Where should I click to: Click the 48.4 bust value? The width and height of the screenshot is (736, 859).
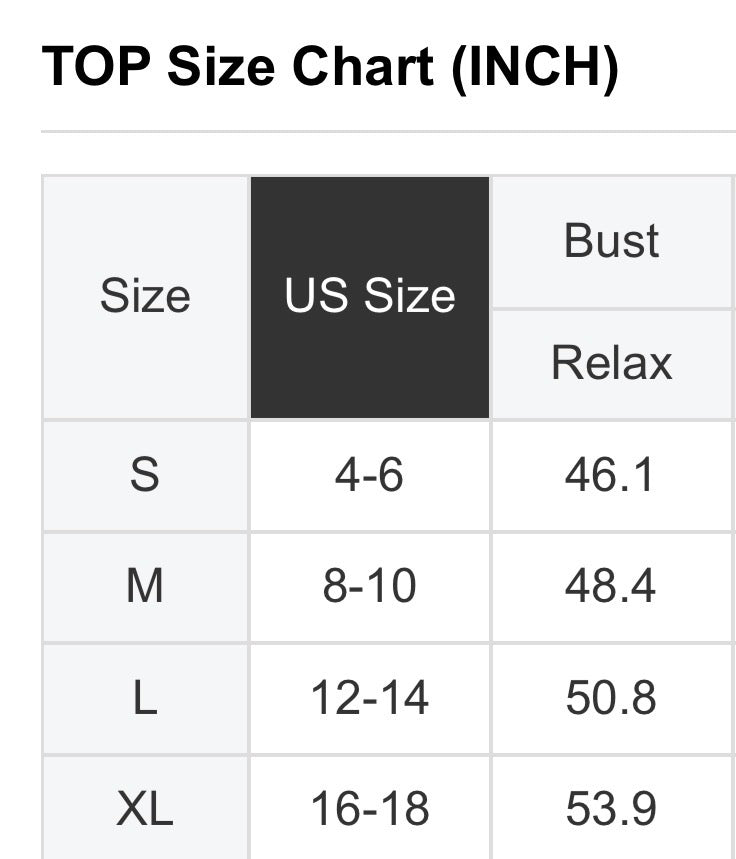pyautogui.click(x=612, y=587)
